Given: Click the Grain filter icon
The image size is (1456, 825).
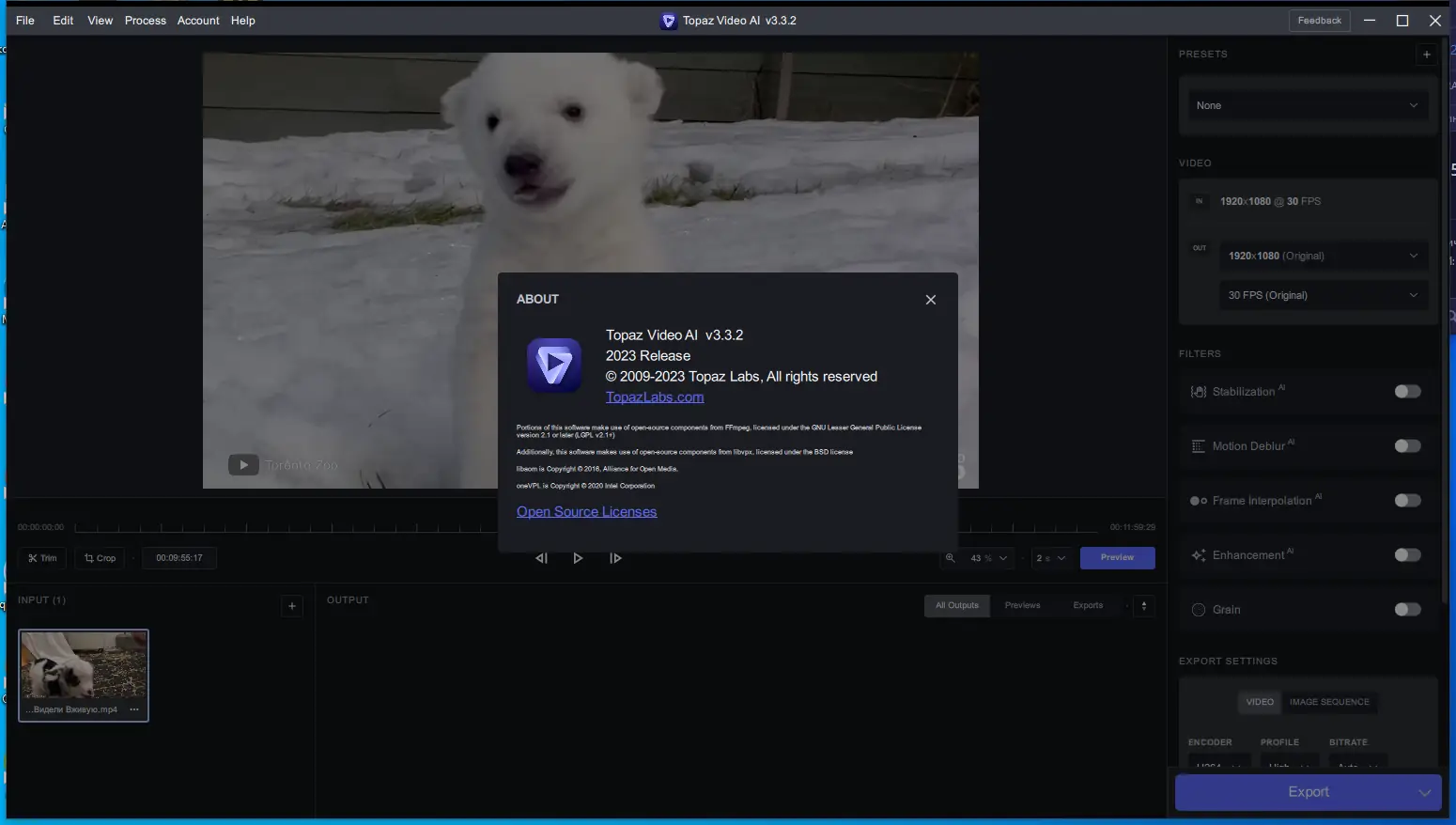Looking at the screenshot, I should (1199, 610).
